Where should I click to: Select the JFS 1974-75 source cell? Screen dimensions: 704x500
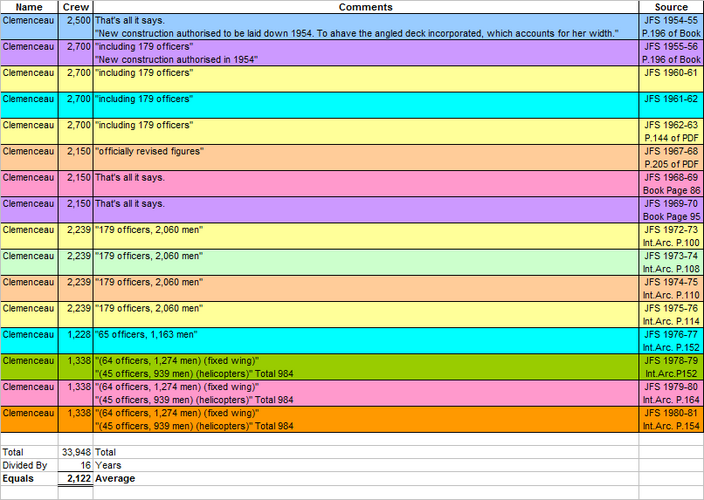coord(671,288)
